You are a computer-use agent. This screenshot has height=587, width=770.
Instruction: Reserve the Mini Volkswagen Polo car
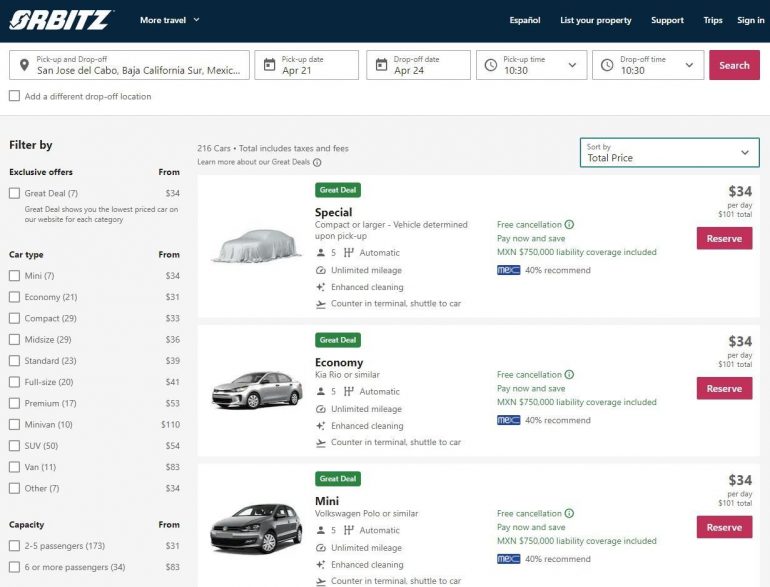pyautogui.click(x=724, y=527)
